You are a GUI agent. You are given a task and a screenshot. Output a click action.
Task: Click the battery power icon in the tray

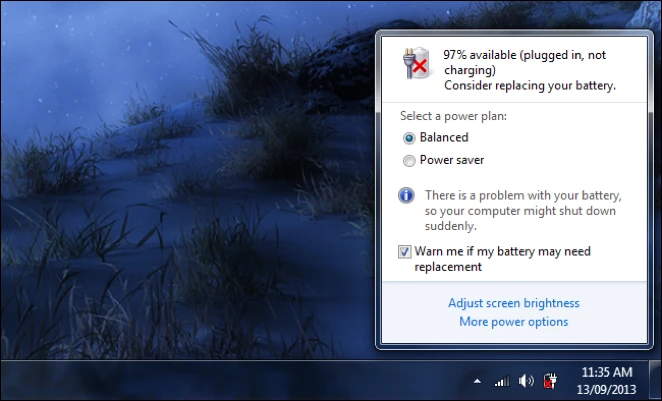coord(549,381)
